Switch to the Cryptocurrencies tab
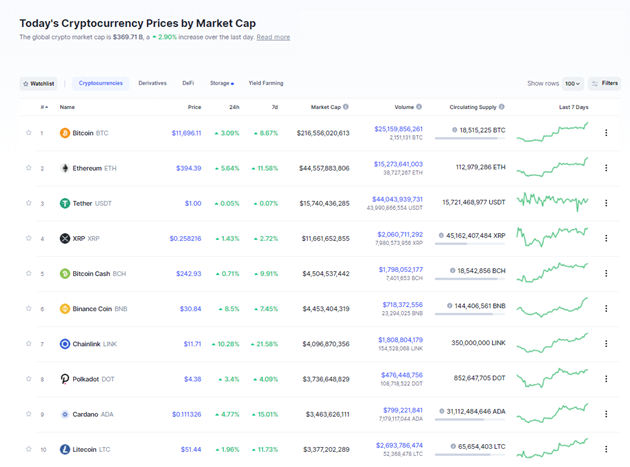The height and width of the screenshot is (467, 630). [x=100, y=83]
